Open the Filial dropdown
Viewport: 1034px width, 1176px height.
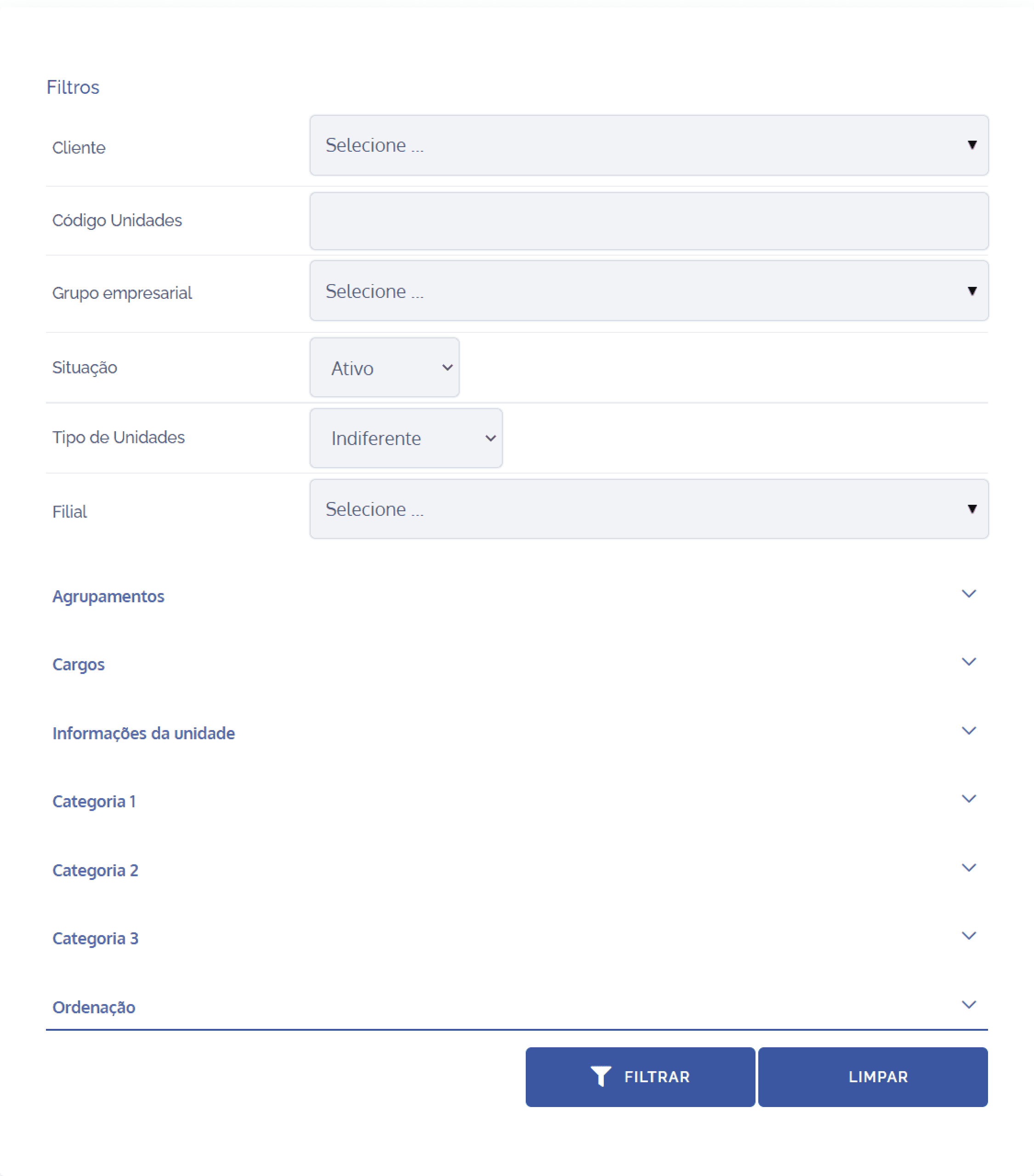point(649,509)
